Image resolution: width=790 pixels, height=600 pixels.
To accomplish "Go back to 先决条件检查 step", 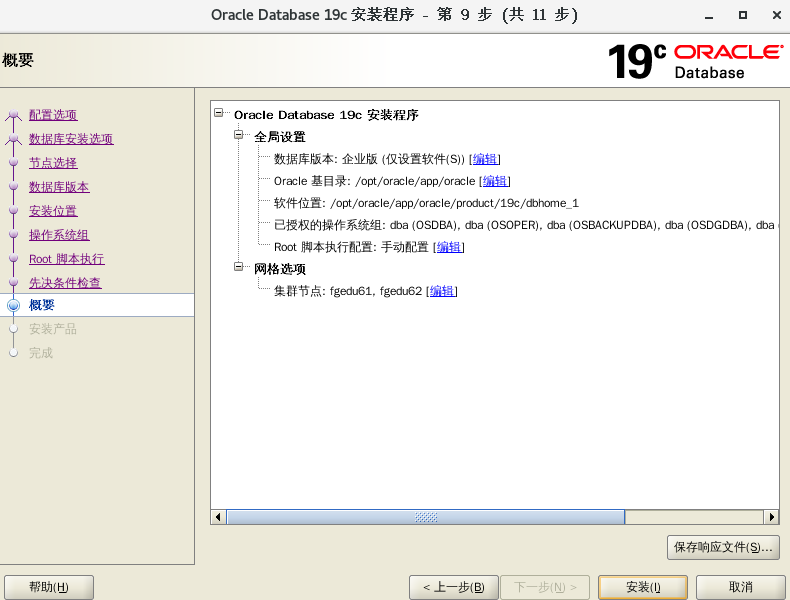I will pyautogui.click(x=65, y=283).
